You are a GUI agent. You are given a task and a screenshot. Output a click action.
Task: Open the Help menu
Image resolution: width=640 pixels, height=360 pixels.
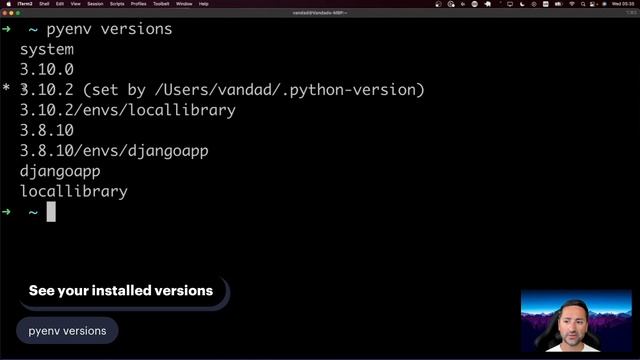coord(204,4)
